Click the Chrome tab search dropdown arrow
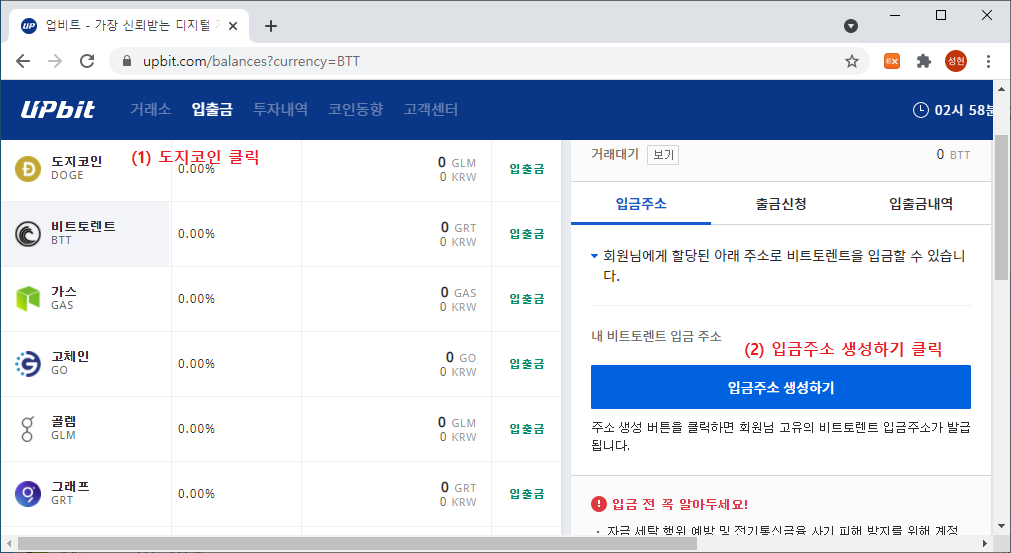The image size is (1011, 553). point(851,26)
